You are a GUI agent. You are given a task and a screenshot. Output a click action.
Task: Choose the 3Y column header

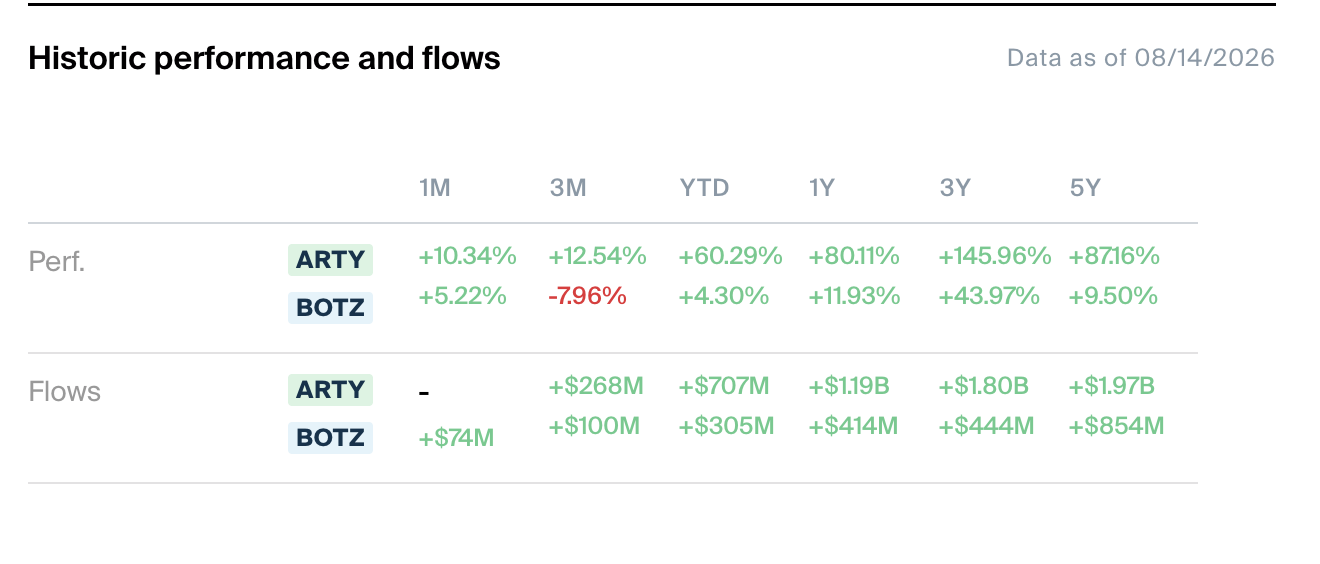click(x=955, y=188)
